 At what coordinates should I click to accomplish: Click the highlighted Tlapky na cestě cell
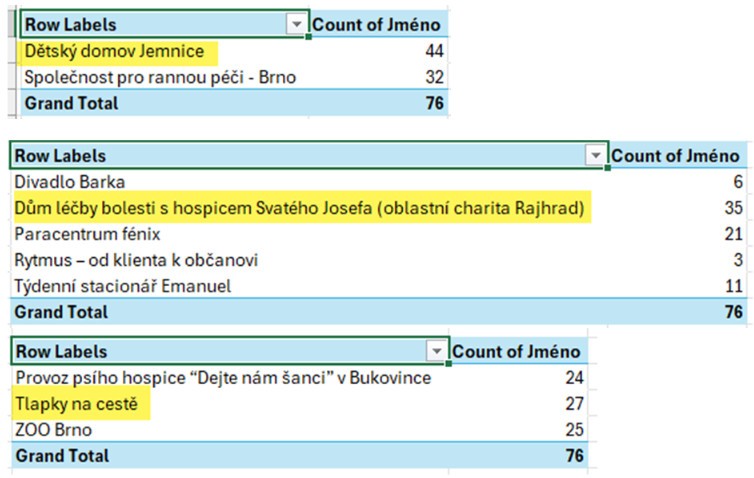pos(81,404)
